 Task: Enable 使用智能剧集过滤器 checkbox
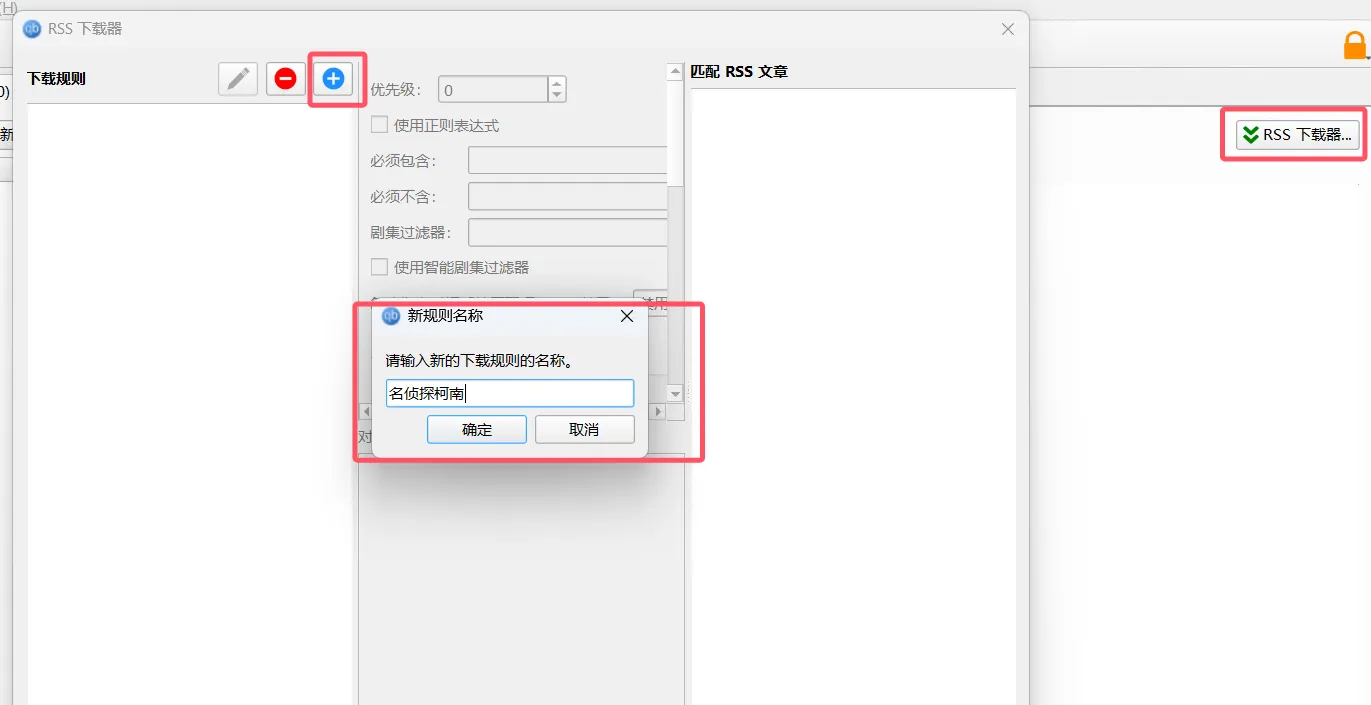(x=380, y=267)
